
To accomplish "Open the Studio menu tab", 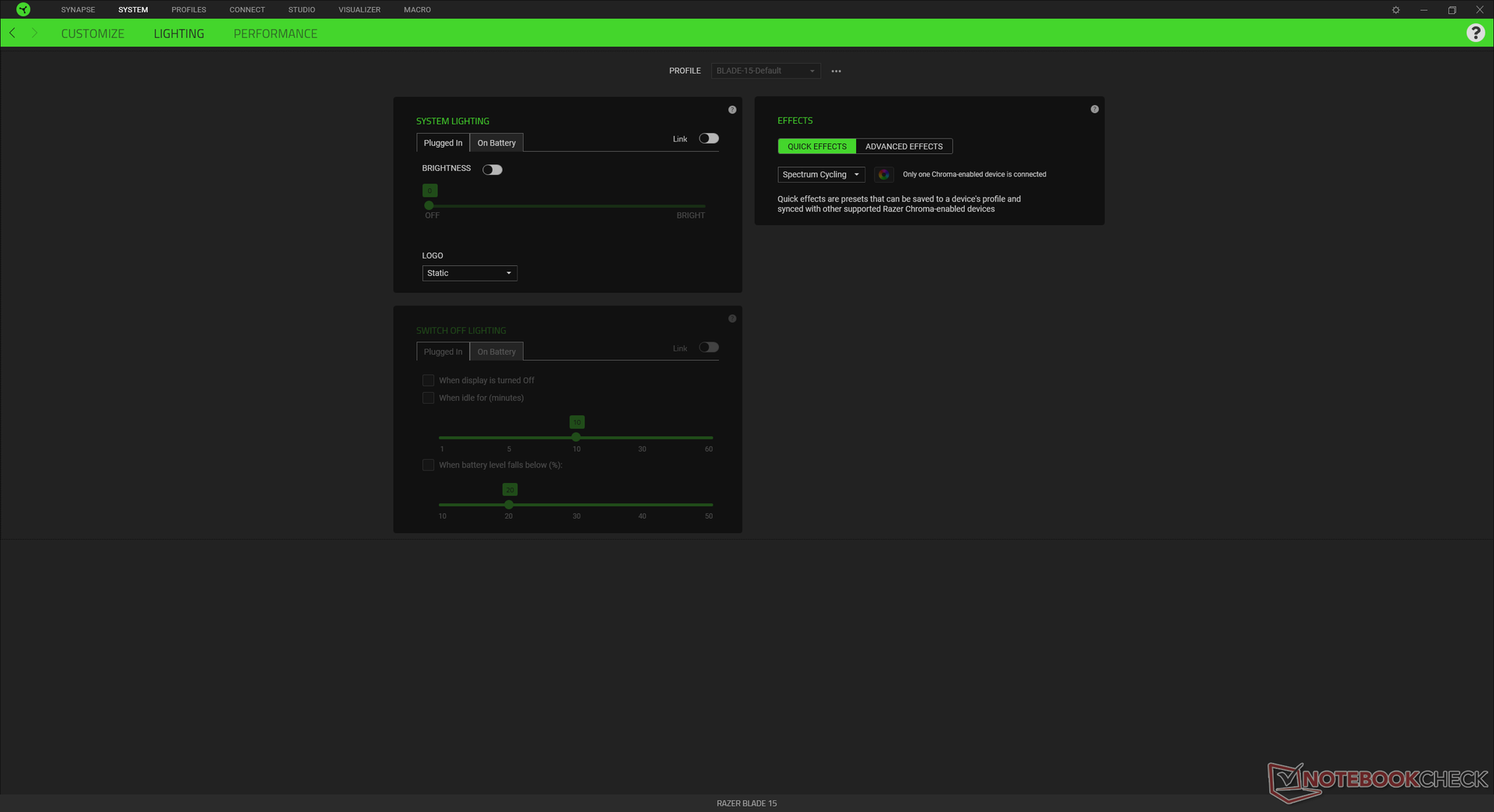I will pyautogui.click(x=302, y=9).
